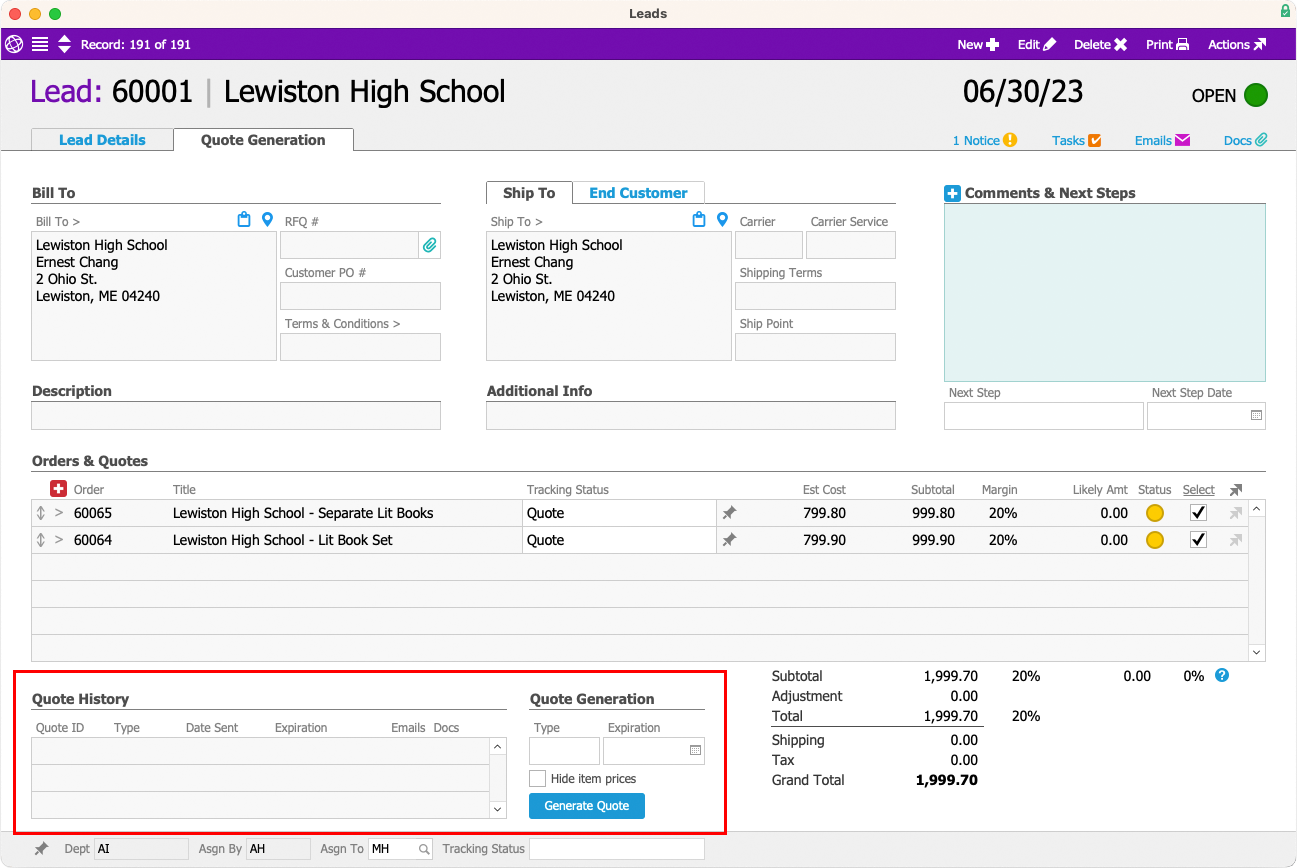
Task: Click Quote History scroll up arrow
Action: pyautogui.click(x=498, y=747)
